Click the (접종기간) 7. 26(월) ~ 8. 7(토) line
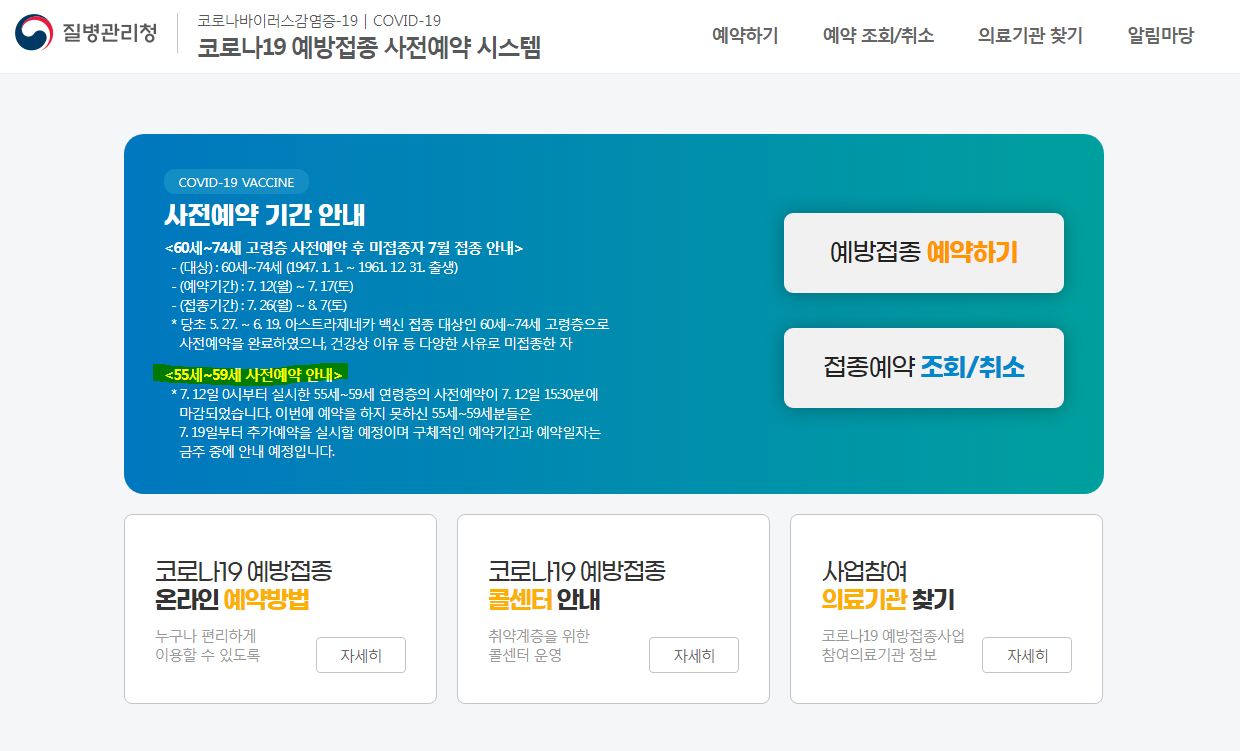This screenshot has height=751, width=1240. coord(262,305)
